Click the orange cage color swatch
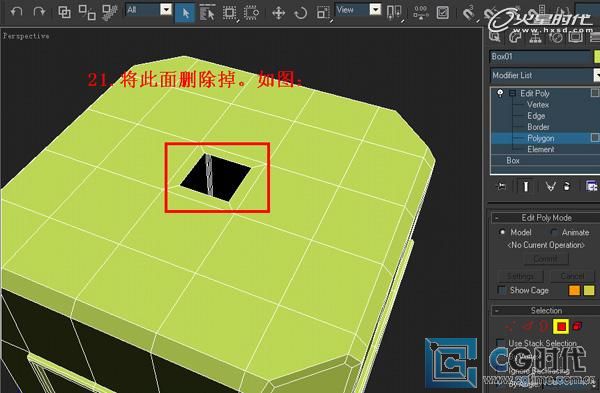This screenshot has height=393, width=600. pyautogui.click(x=574, y=290)
